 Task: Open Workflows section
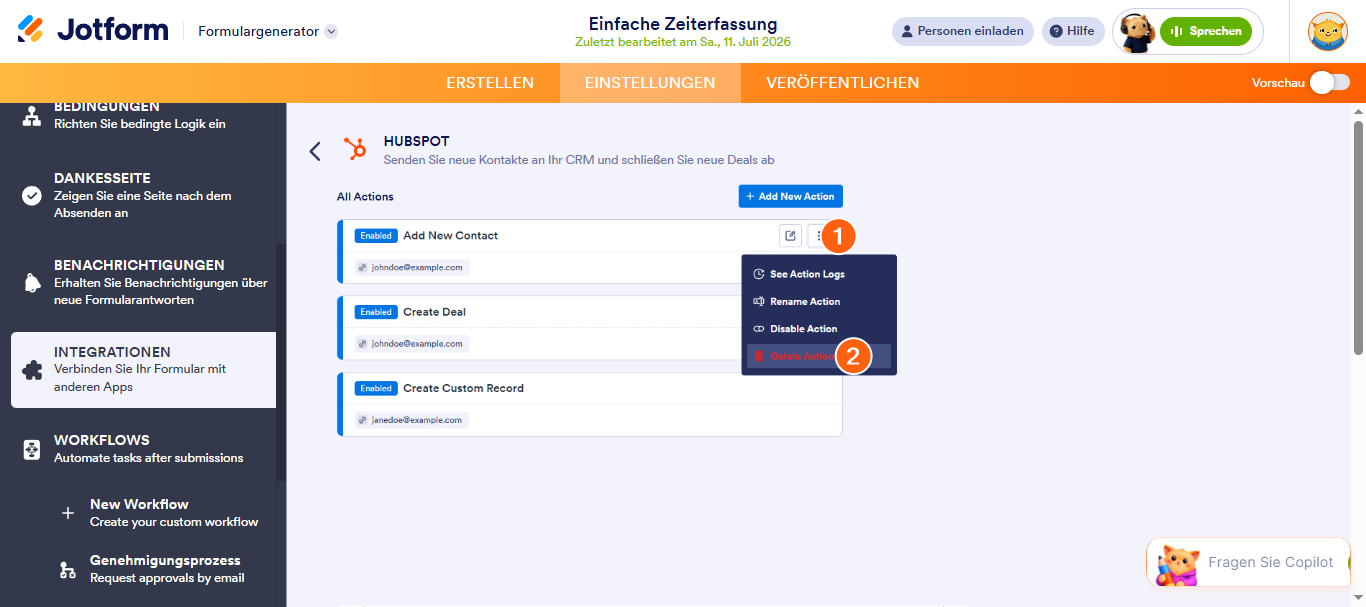click(x=144, y=448)
